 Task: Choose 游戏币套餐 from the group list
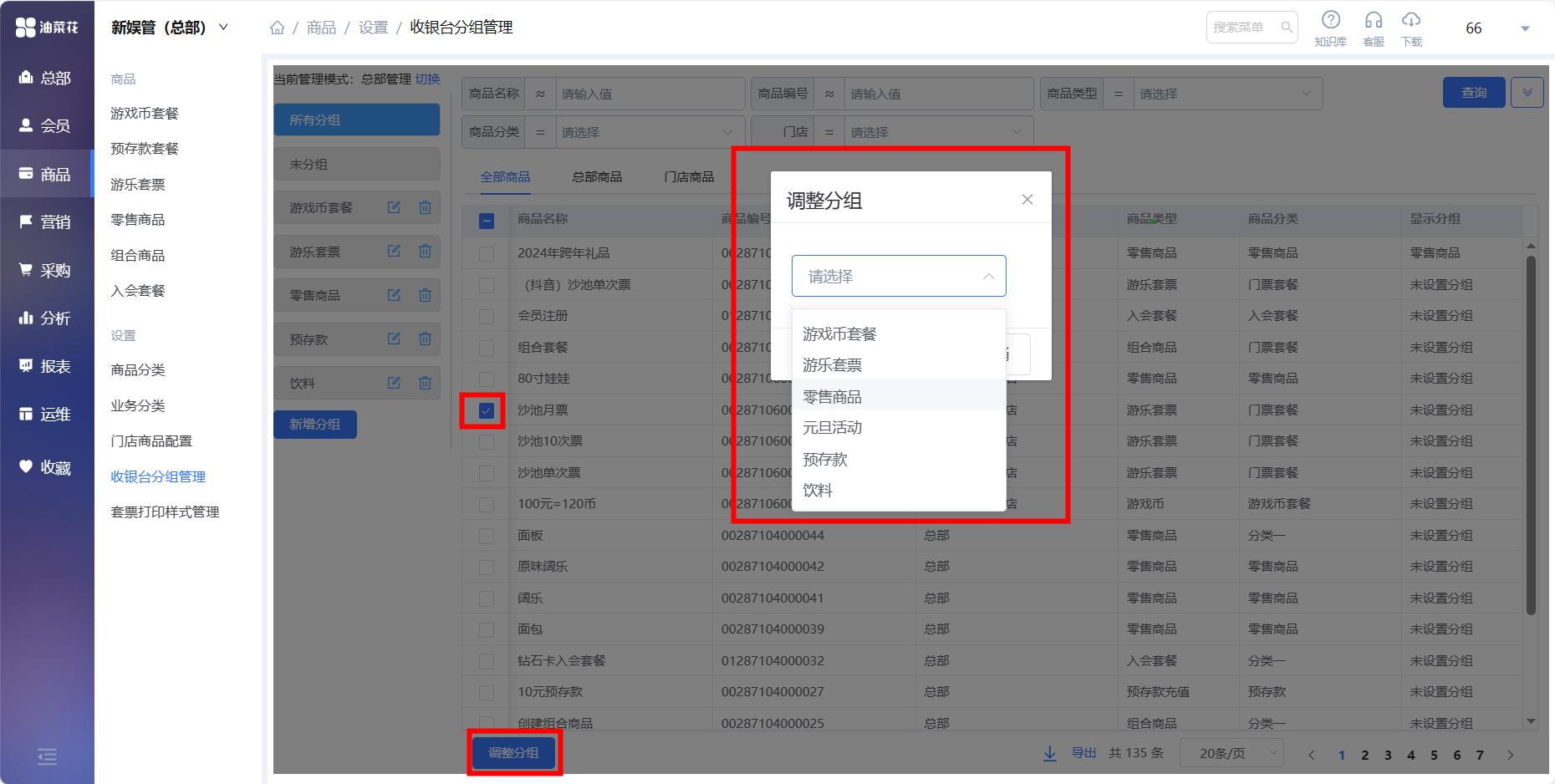[899, 333]
